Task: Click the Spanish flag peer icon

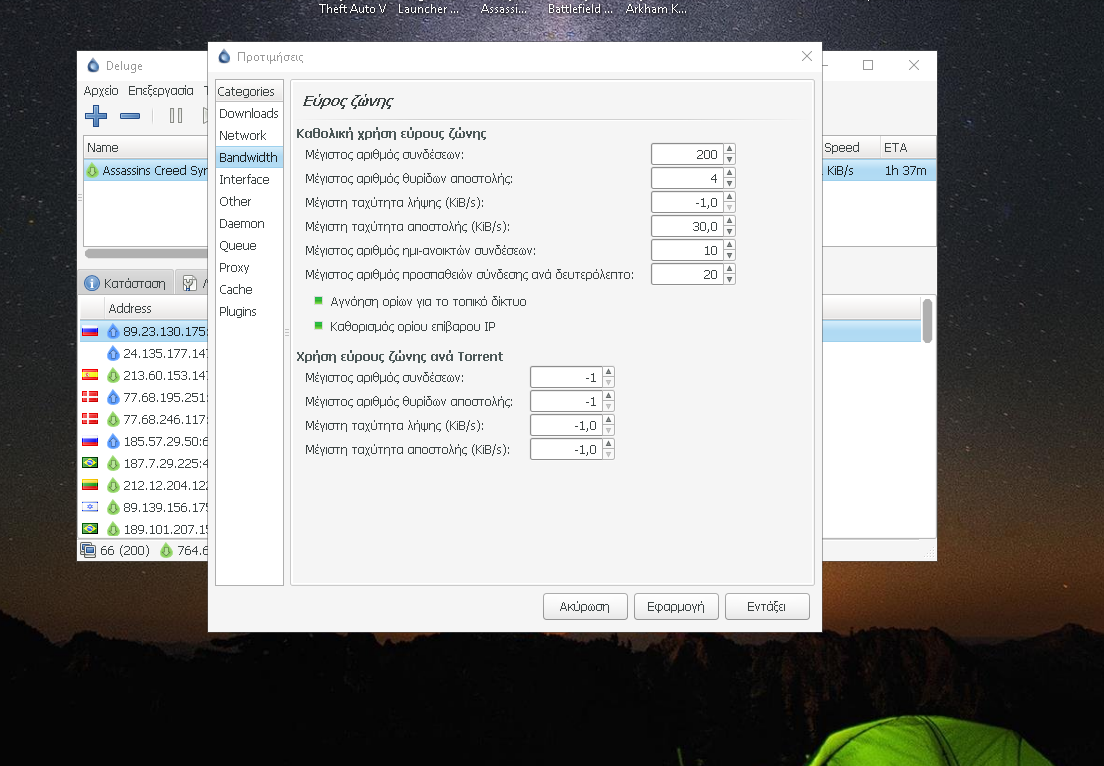Action: tap(89, 375)
